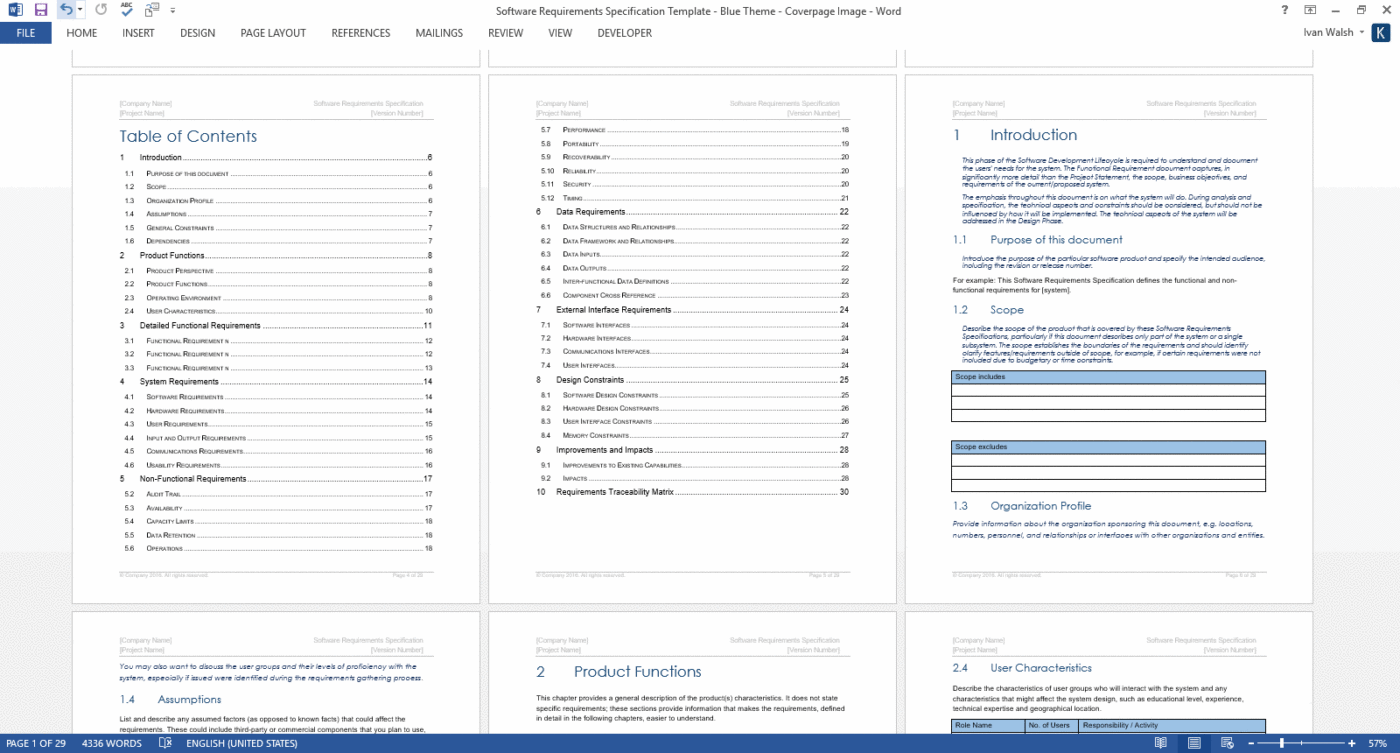Click the 57% zoom level indicator
Image resolution: width=1400 pixels, height=753 pixels.
coord(1378,745)
